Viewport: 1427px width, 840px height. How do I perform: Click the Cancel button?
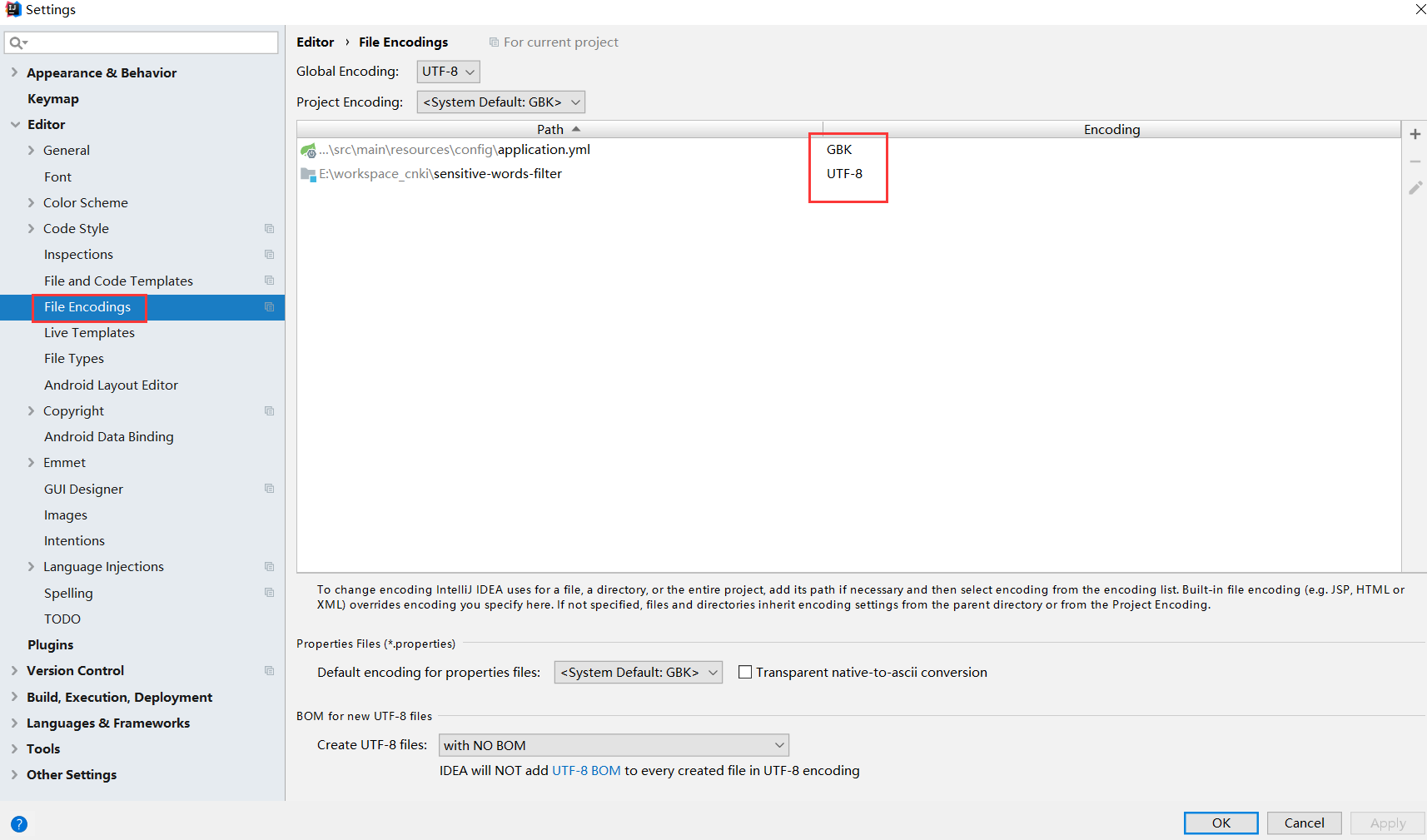pos(1304,823)
